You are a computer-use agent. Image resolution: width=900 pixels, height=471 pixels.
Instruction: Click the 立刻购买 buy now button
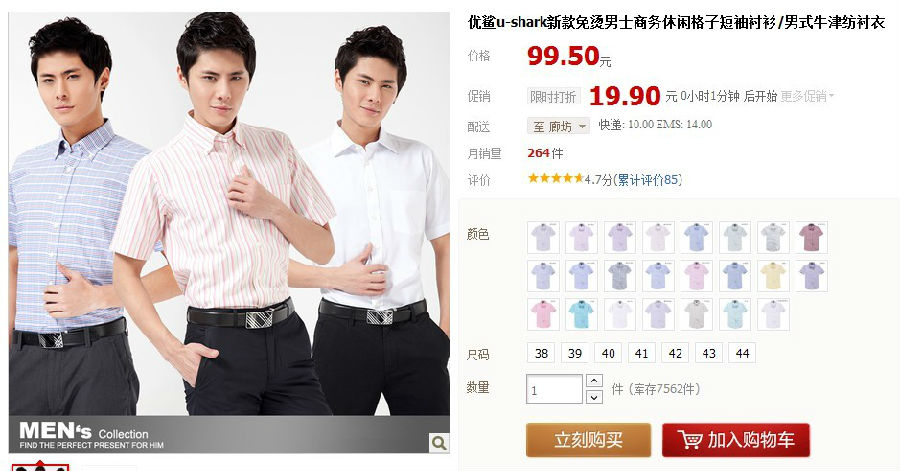(x=588, y=441)
